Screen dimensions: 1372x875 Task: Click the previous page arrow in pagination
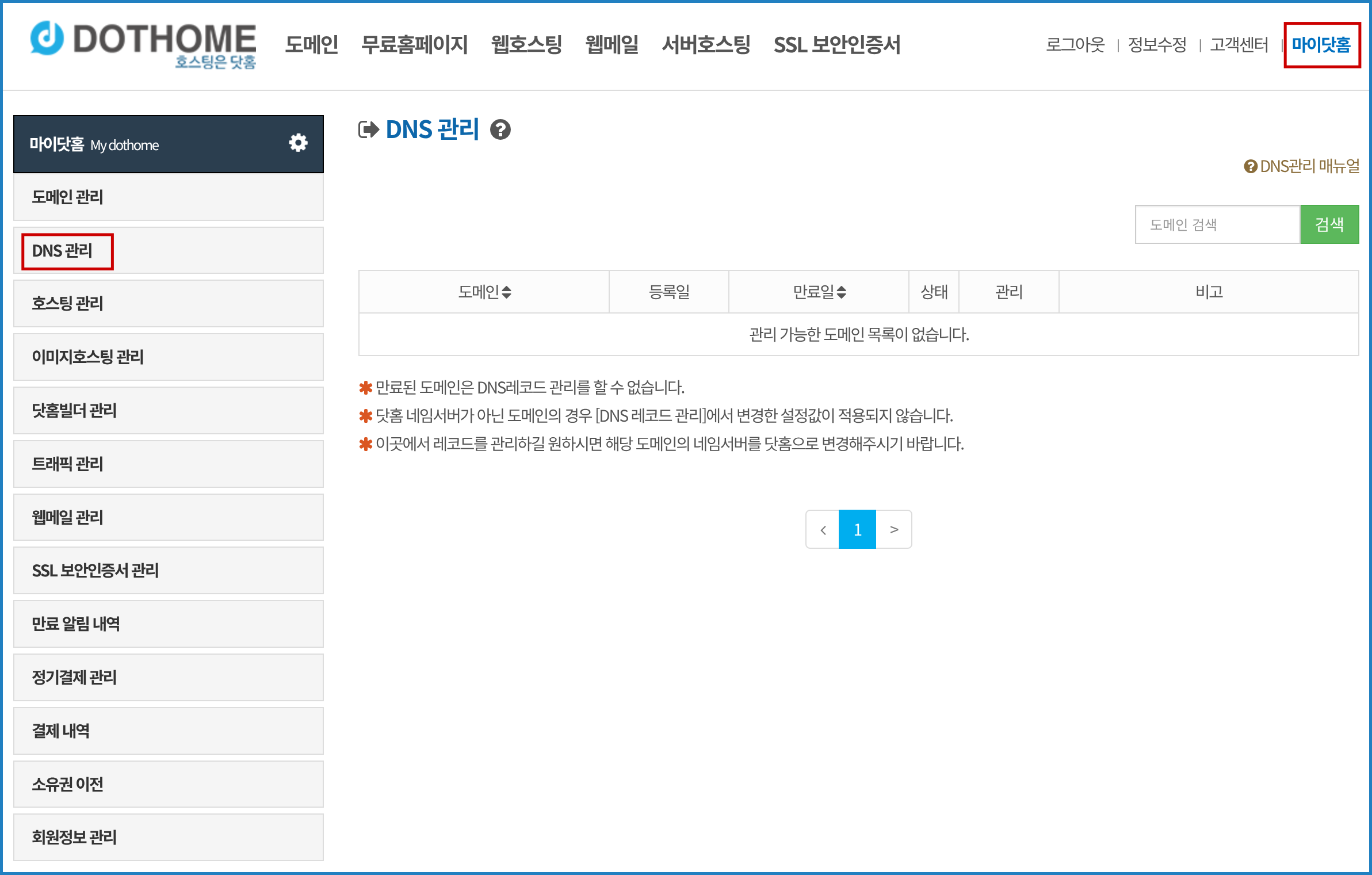(x=823, y=529)
